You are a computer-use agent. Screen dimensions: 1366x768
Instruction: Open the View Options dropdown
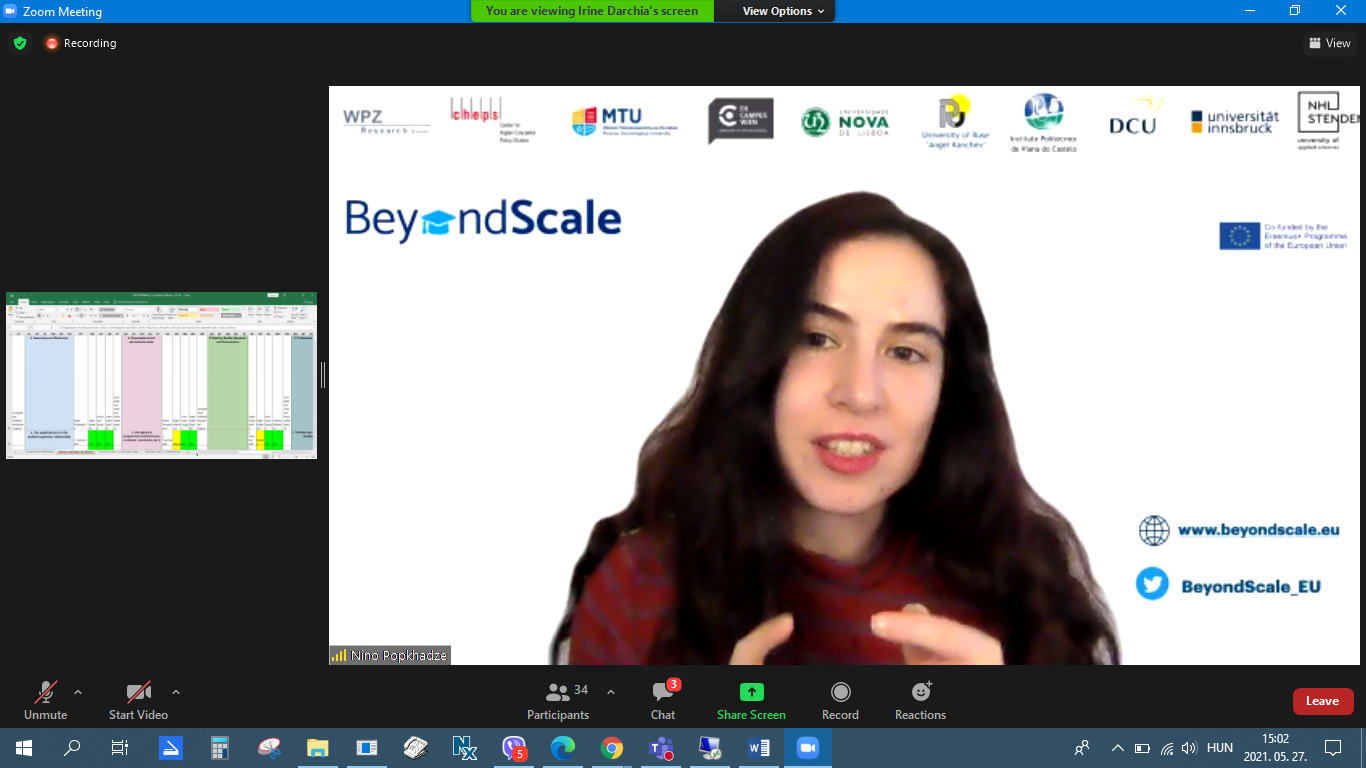click(x=783, y=11)
